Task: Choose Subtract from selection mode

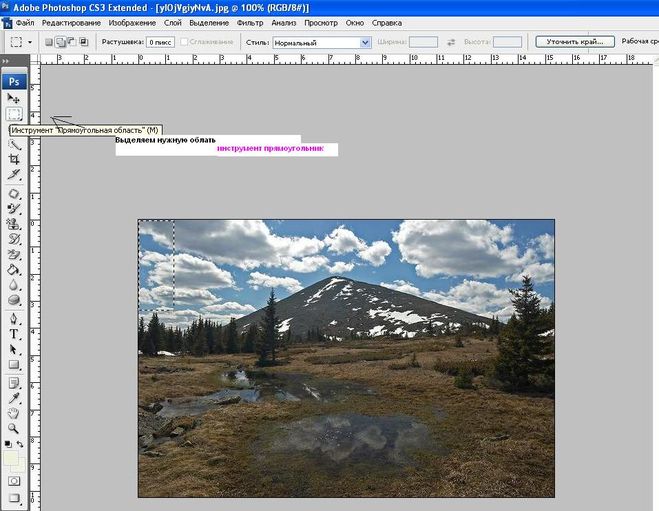Action: tap(72, 42)
